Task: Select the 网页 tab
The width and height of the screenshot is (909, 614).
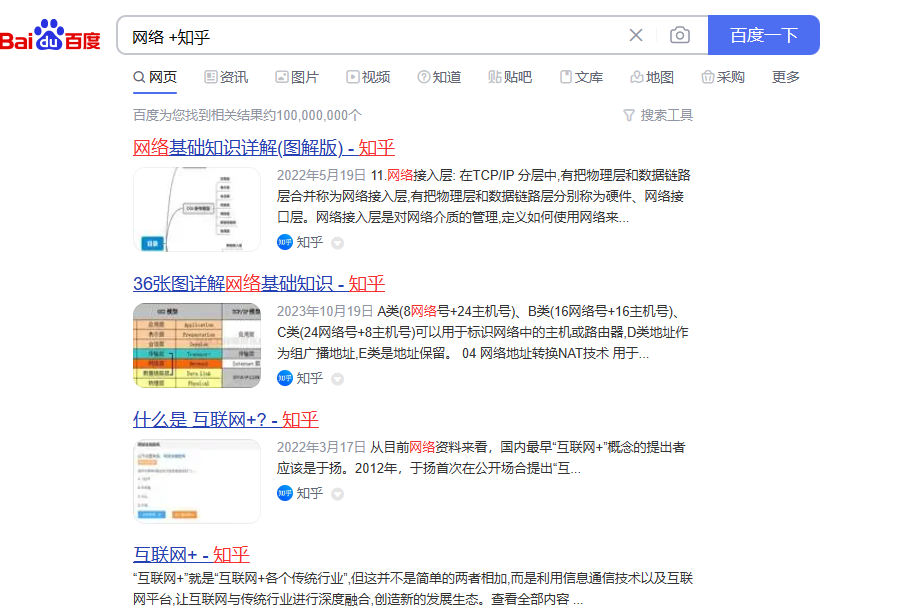Action: [155, 77]
